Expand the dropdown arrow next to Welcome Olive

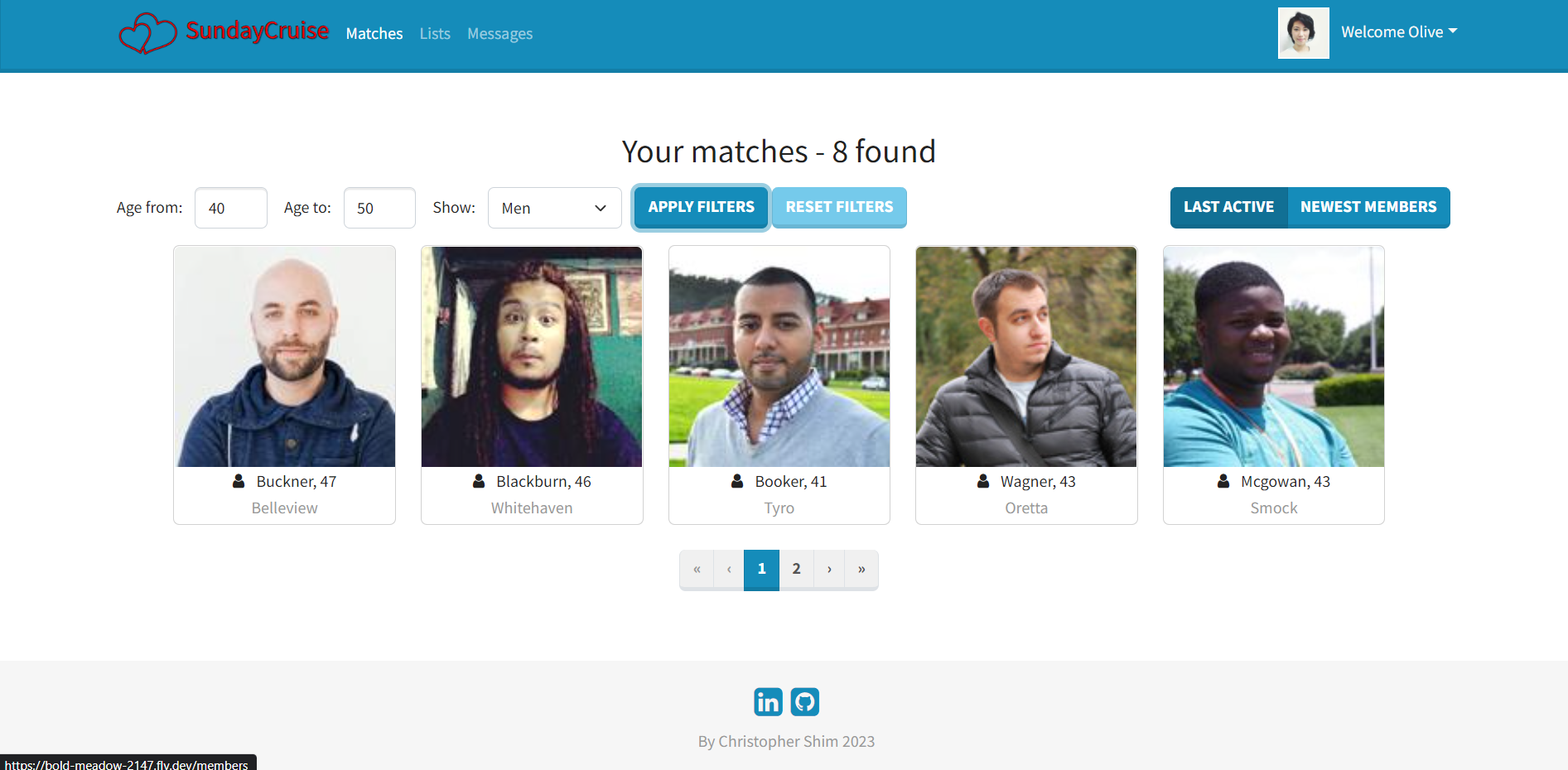[1455, 31]
